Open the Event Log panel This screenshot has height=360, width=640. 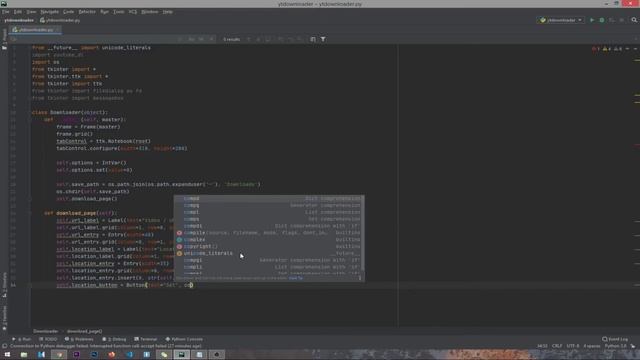tap(615, 339)
